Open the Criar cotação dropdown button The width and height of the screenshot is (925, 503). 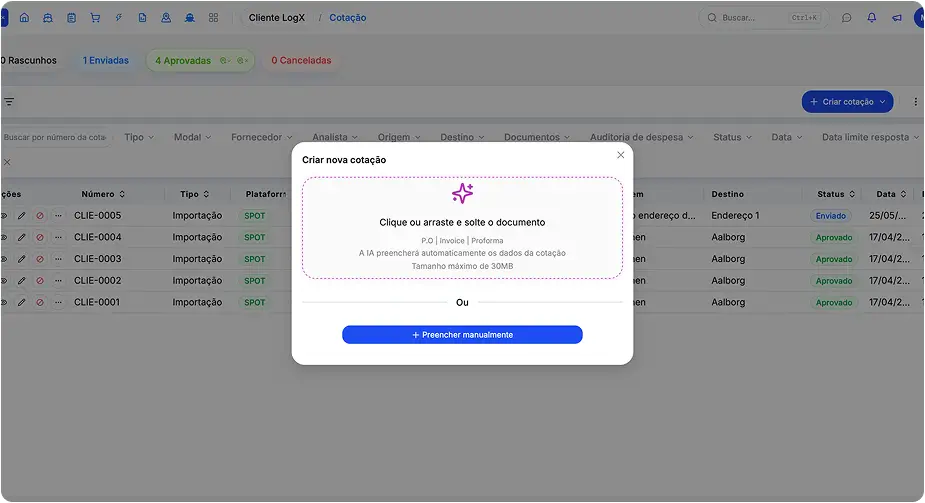[847, 101]
